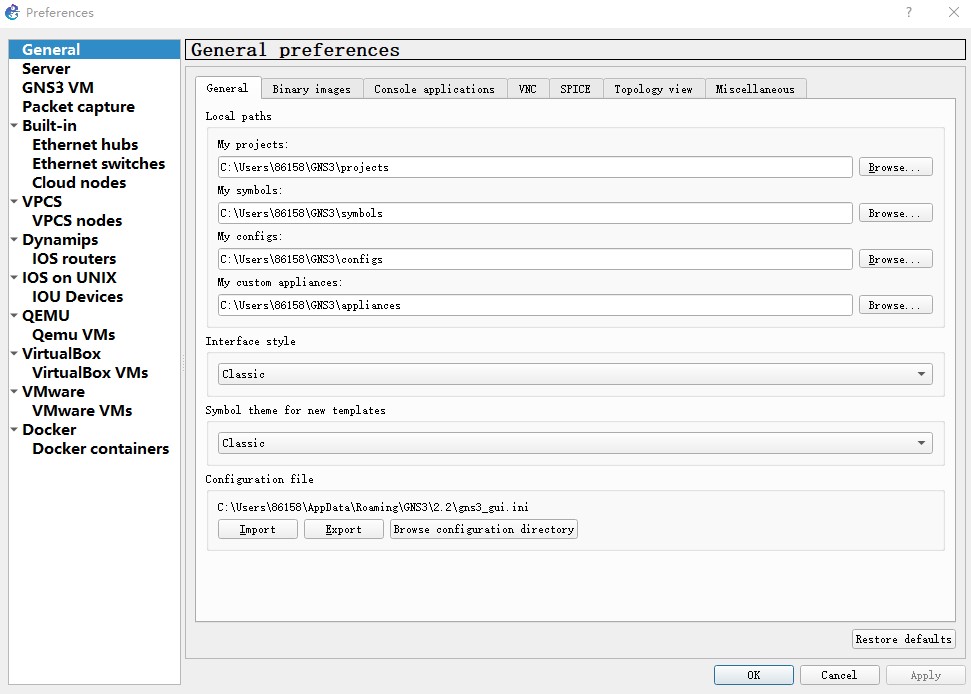The image size is (971, 694).
Task: Switch to the Console applications tab
Action: pos(435,89)
